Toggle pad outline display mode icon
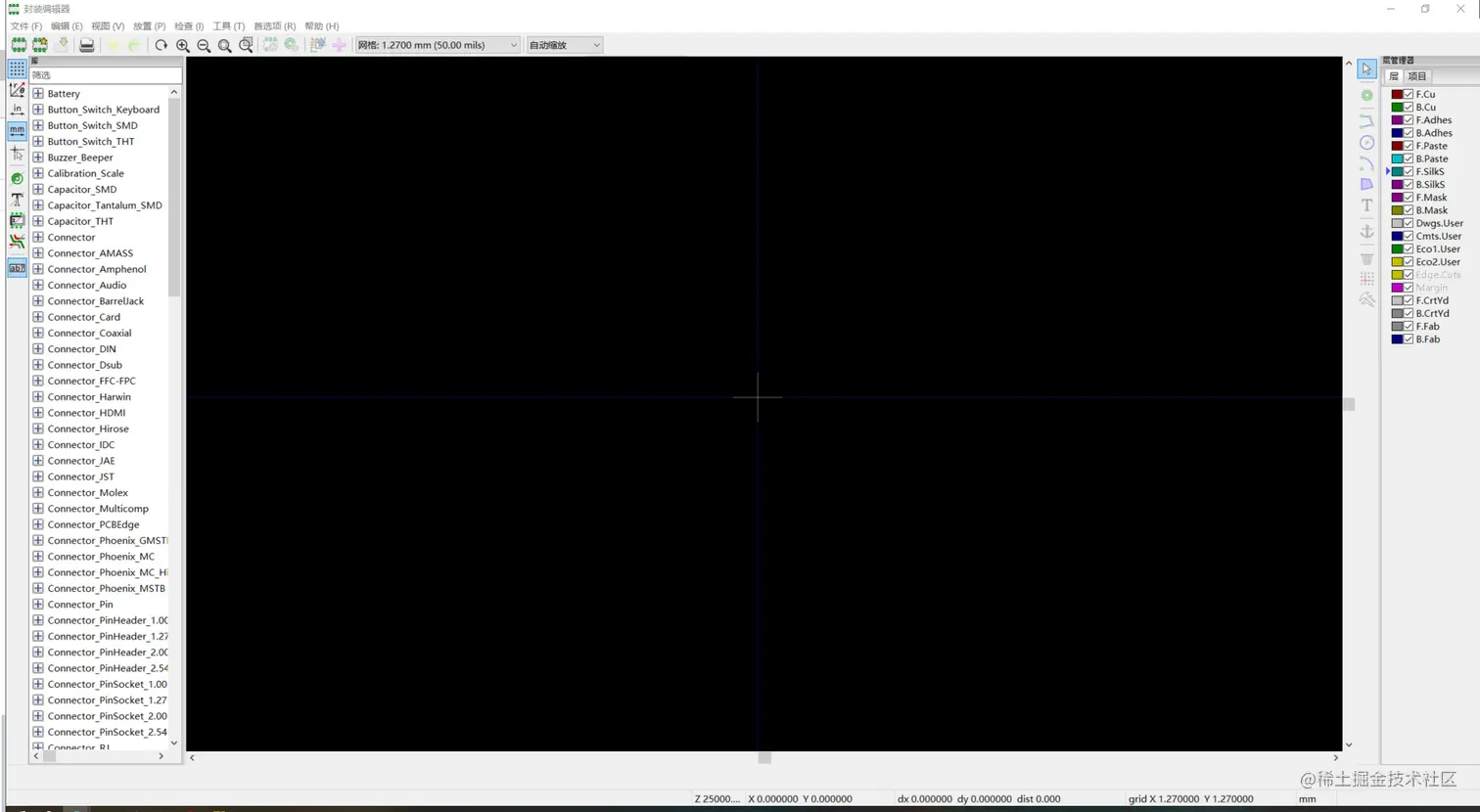The width and height of the screenshot is (1480, 812). click(17, 178)
